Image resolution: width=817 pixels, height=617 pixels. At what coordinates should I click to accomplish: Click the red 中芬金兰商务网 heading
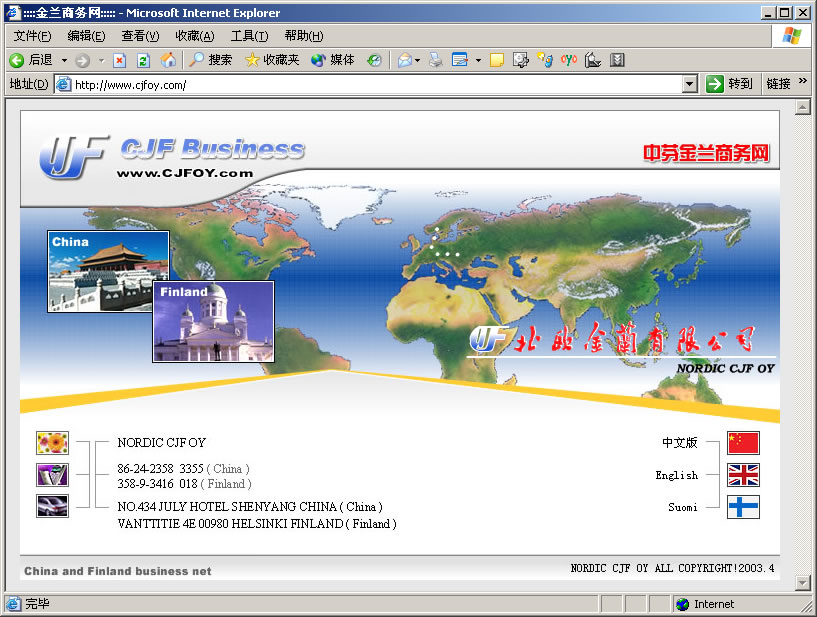(706, 153)
